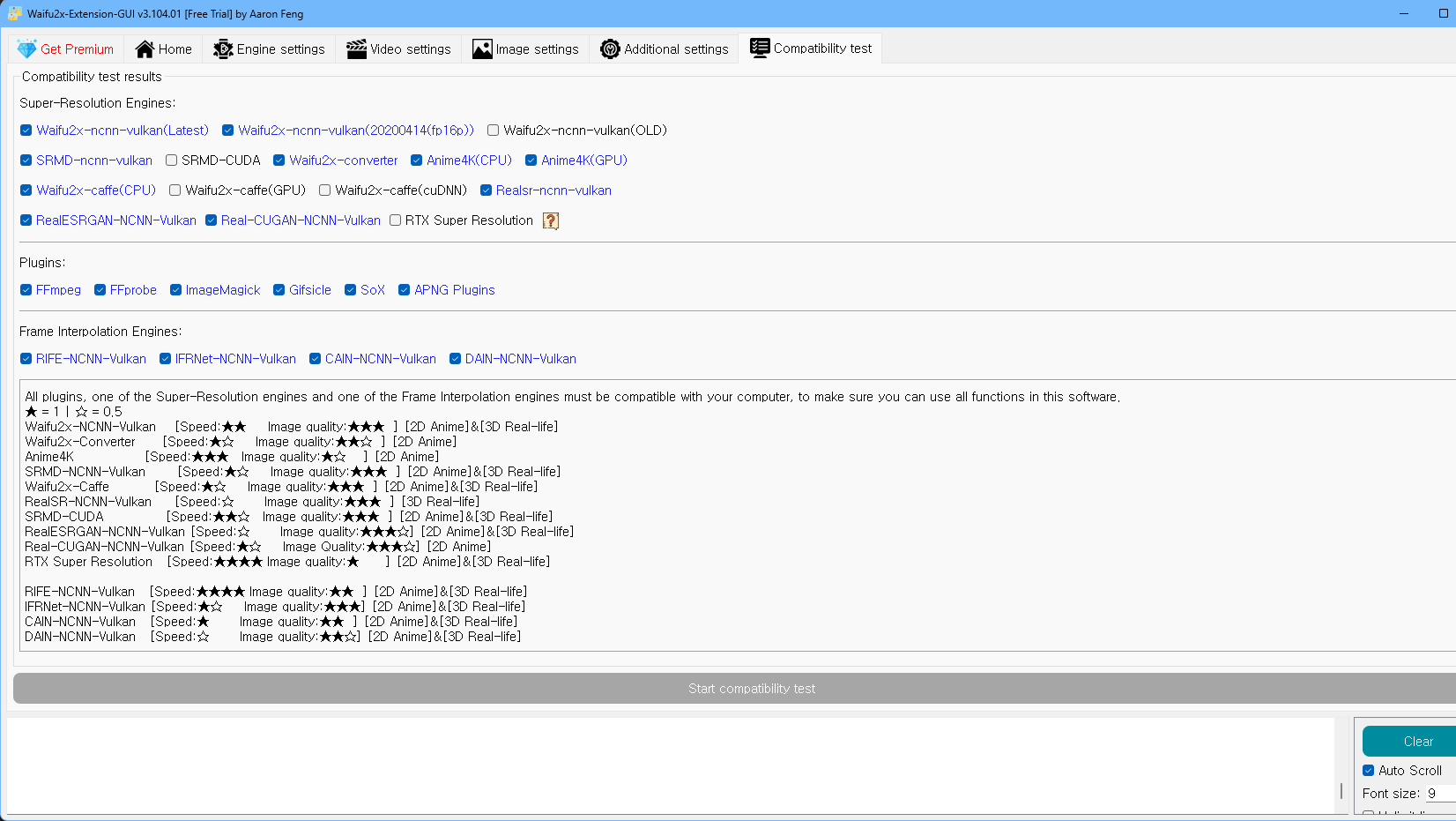
Task: Toggle FFprobe plugin checkbox
Action: coord(100,290)
